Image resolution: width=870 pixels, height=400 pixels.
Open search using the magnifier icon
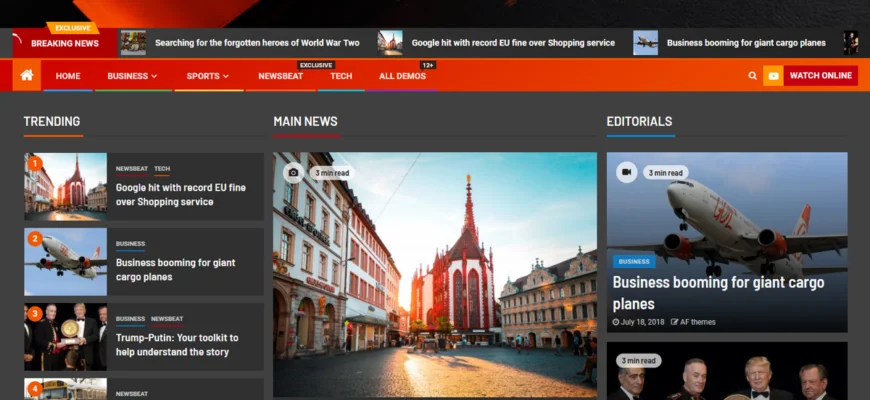tap(752, 76)
